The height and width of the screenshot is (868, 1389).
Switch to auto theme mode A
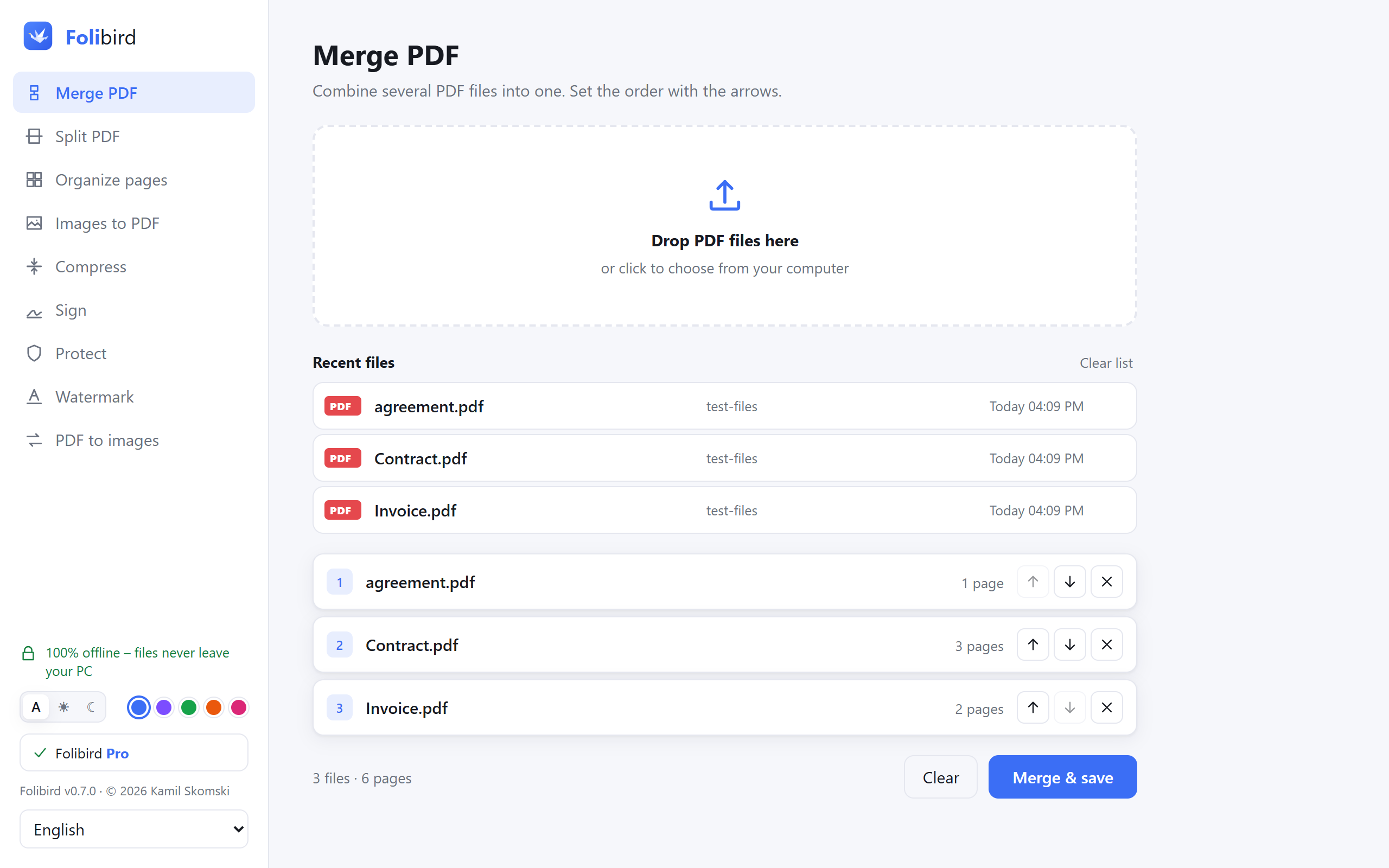pyautogui.click(x=36, y=707)
